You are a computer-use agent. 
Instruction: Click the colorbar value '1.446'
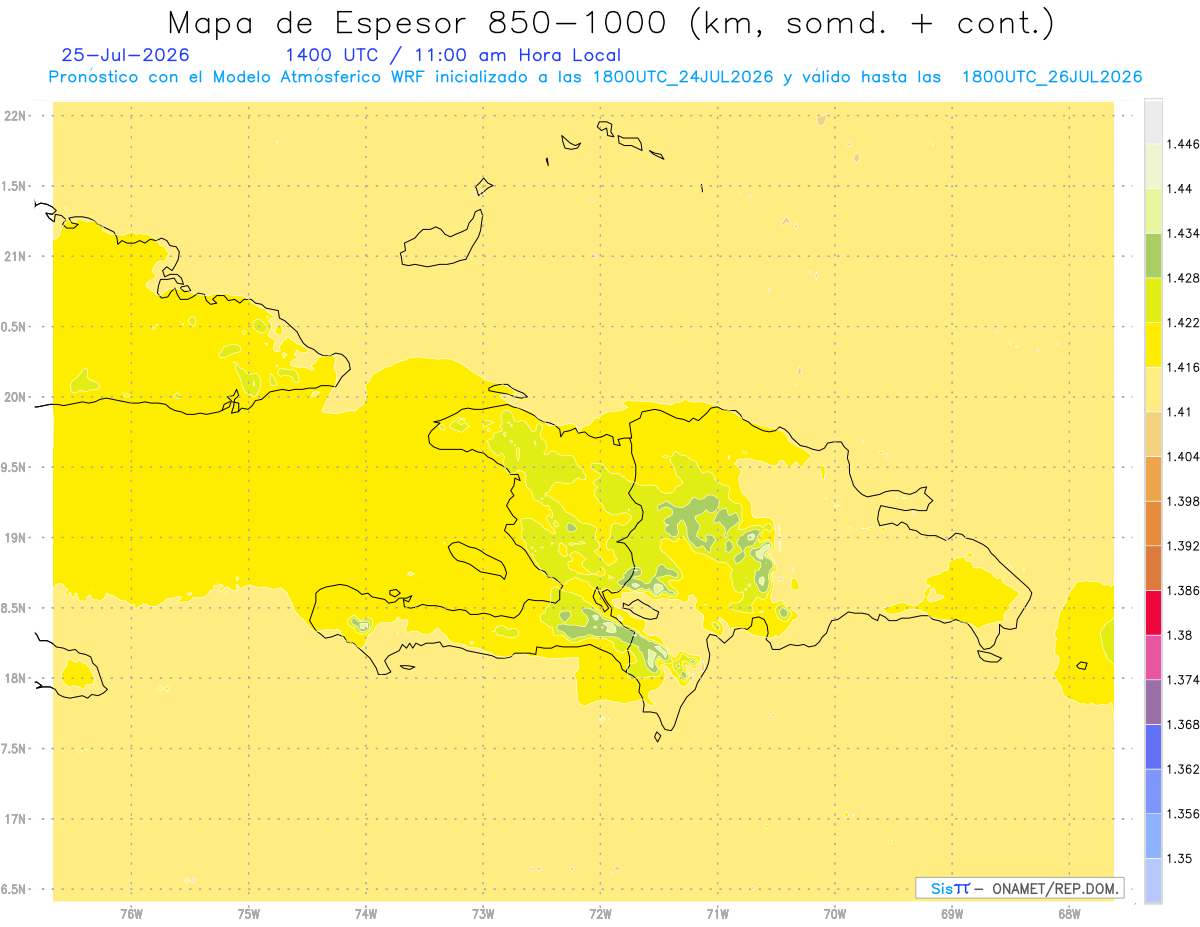click(x=1183, y=144)
